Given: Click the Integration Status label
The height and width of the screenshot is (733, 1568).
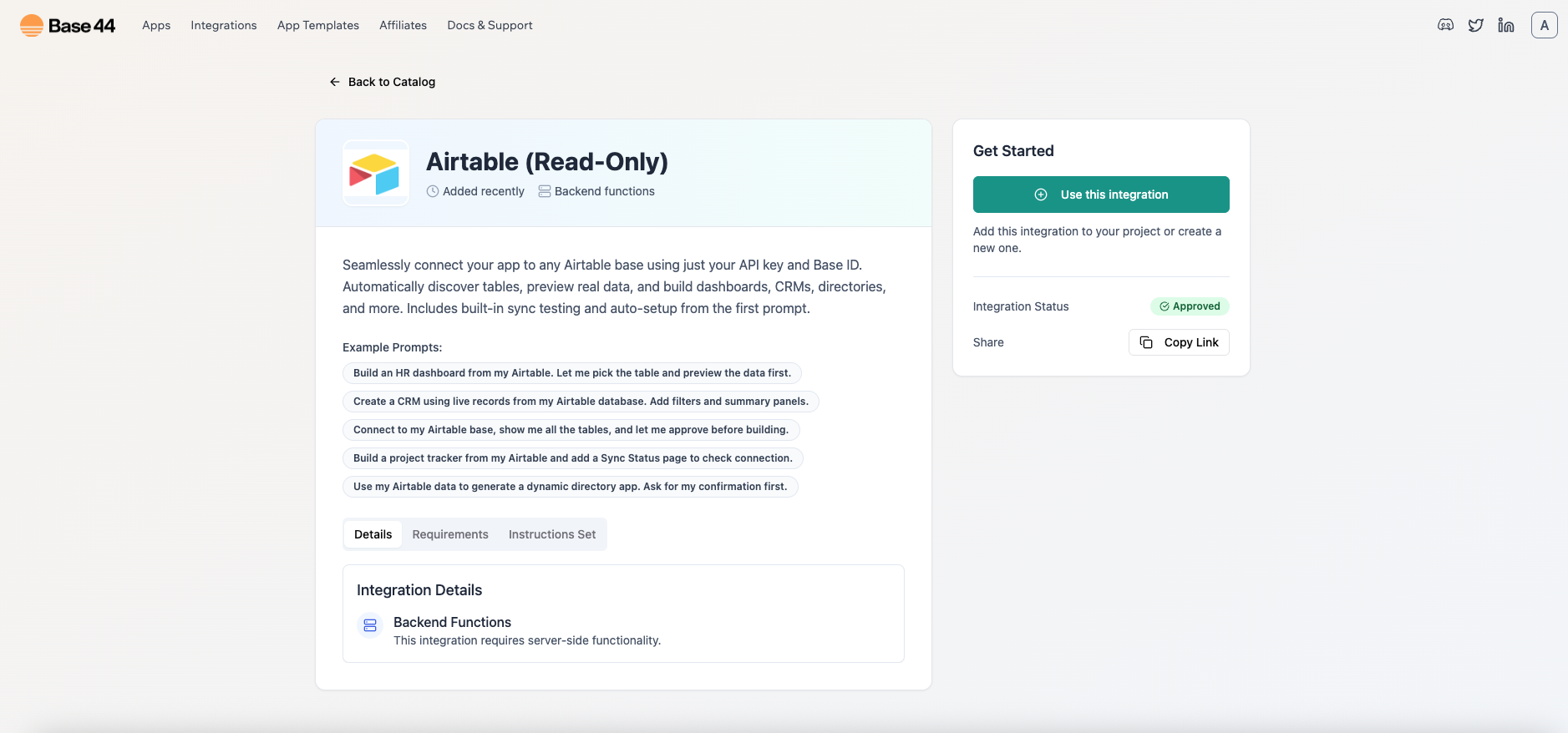Looking at the screenshot, I should [x=1021, y=306].
